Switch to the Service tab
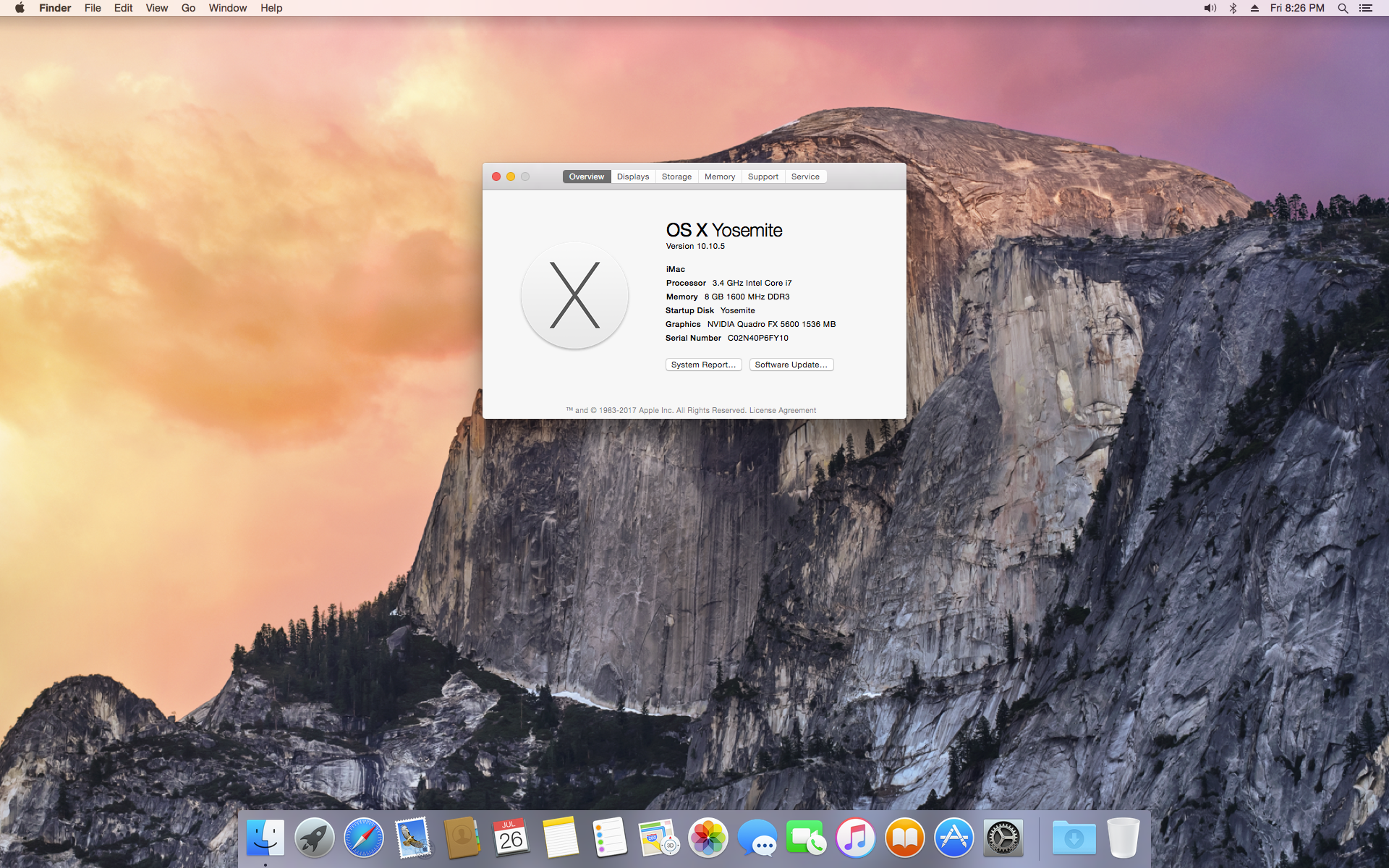The width and height of the screenshot is (1389, 868). pos(805,176)
